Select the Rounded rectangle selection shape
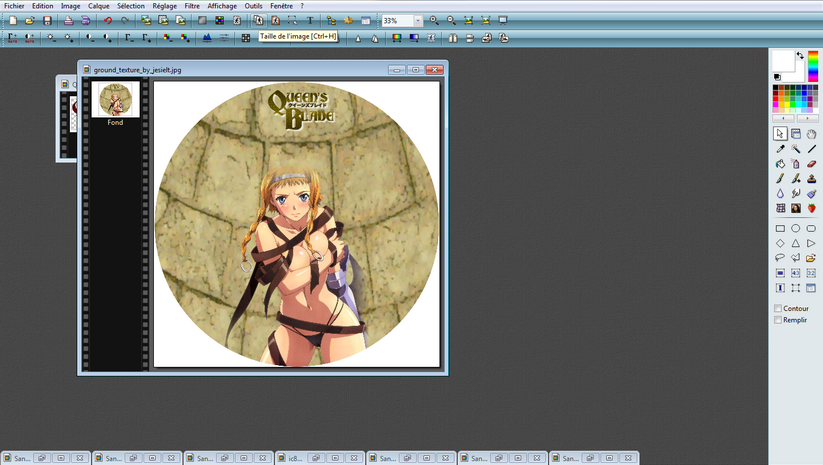823x465 pixels. click(x=811, y=228)
